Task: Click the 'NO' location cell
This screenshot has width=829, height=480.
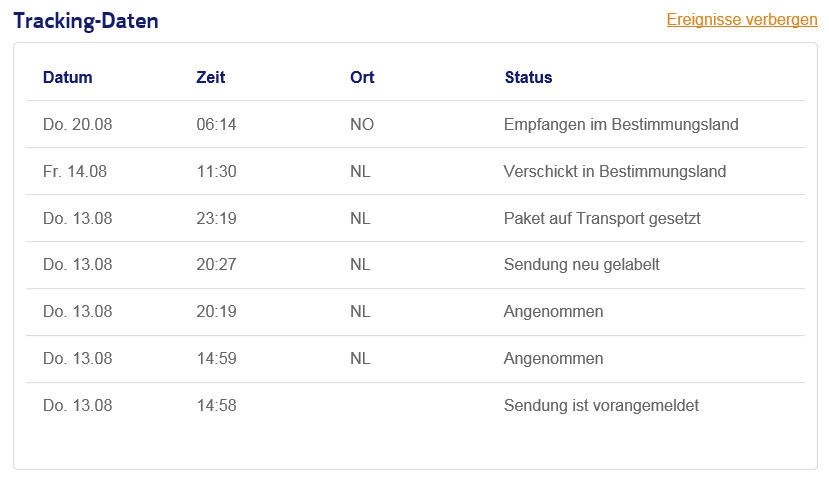Action: (x=362, y=125)
